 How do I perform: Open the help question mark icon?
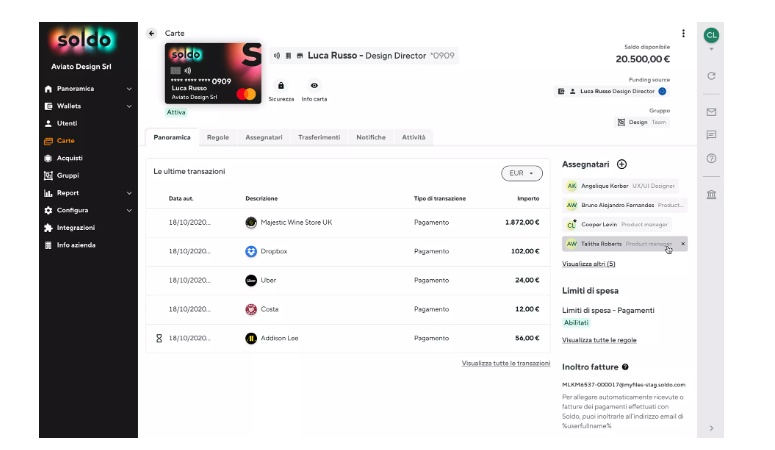pos(711,158)
